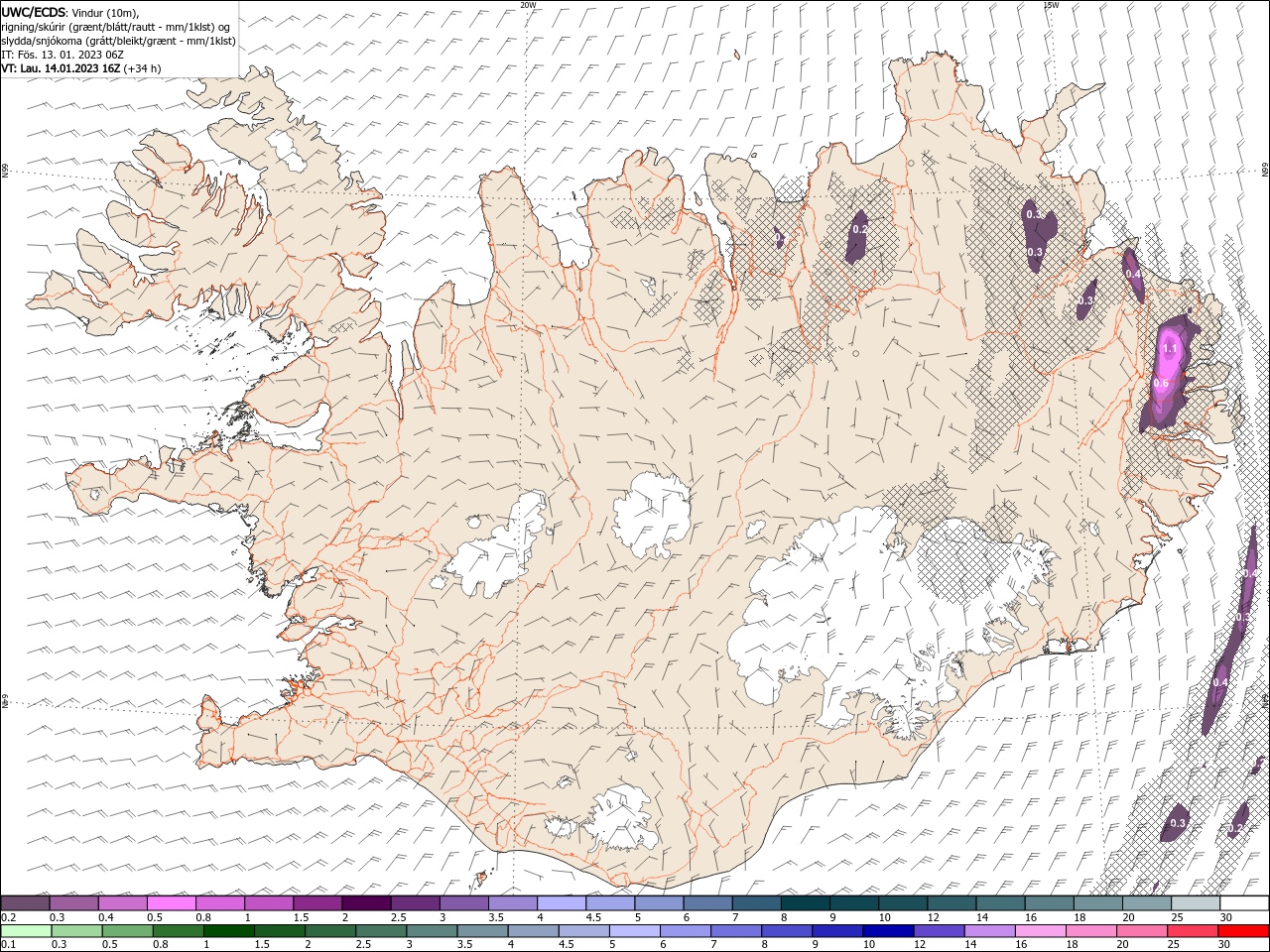This screenshot has width=1270, height=952.
Task: Click the light lavender swatch in the snow legend
Action: pos(562,903)
